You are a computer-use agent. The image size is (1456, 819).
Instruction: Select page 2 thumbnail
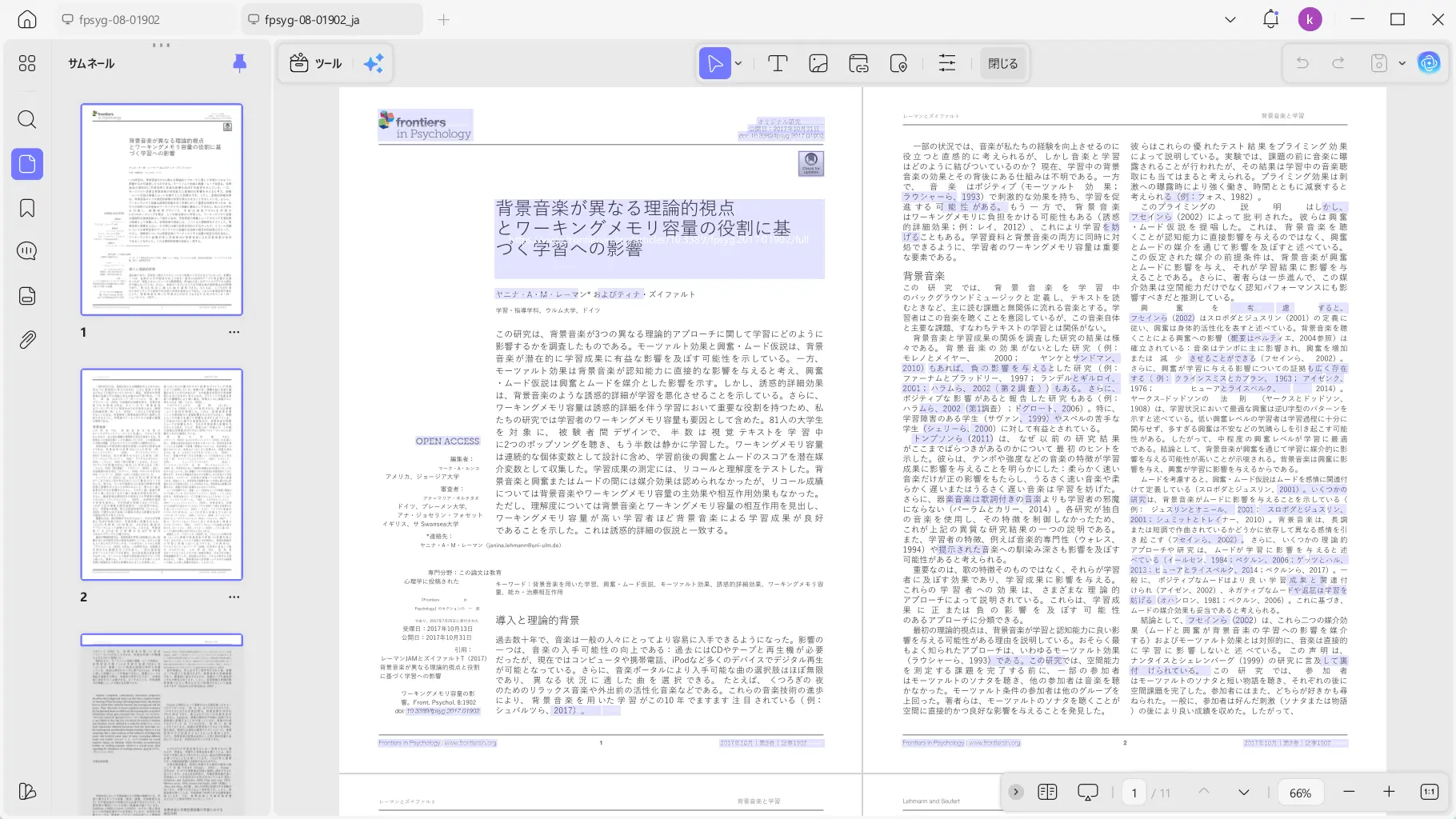coord(162,474)
